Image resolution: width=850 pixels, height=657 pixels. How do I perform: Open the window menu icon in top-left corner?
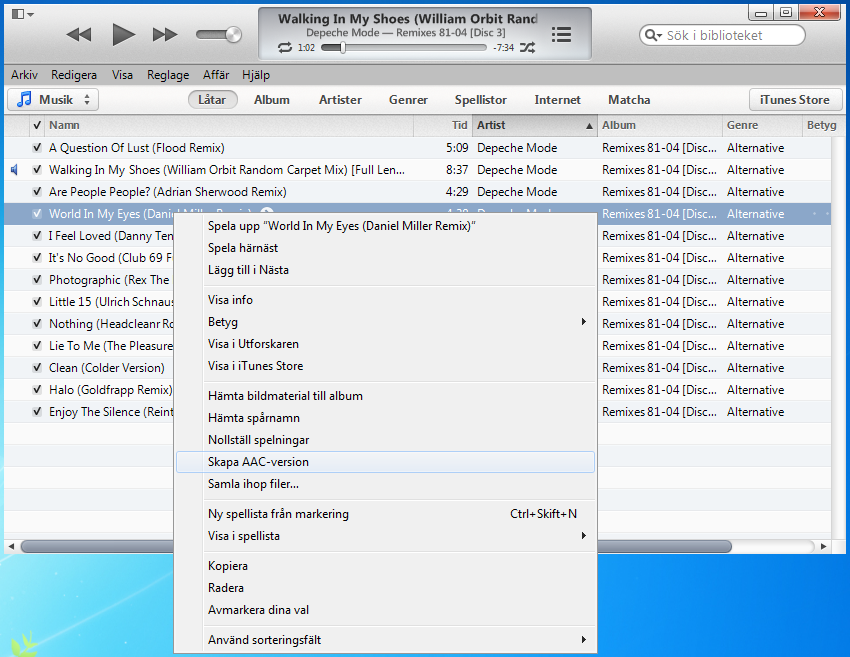coord(22,14)
